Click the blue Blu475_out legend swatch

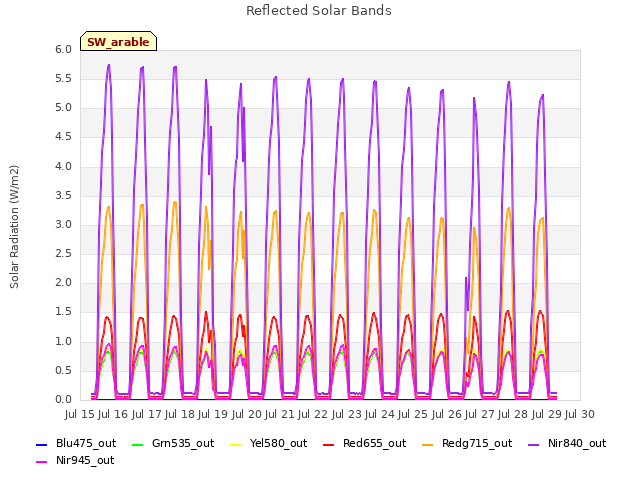pyautogui.click(x=42, y=444)
